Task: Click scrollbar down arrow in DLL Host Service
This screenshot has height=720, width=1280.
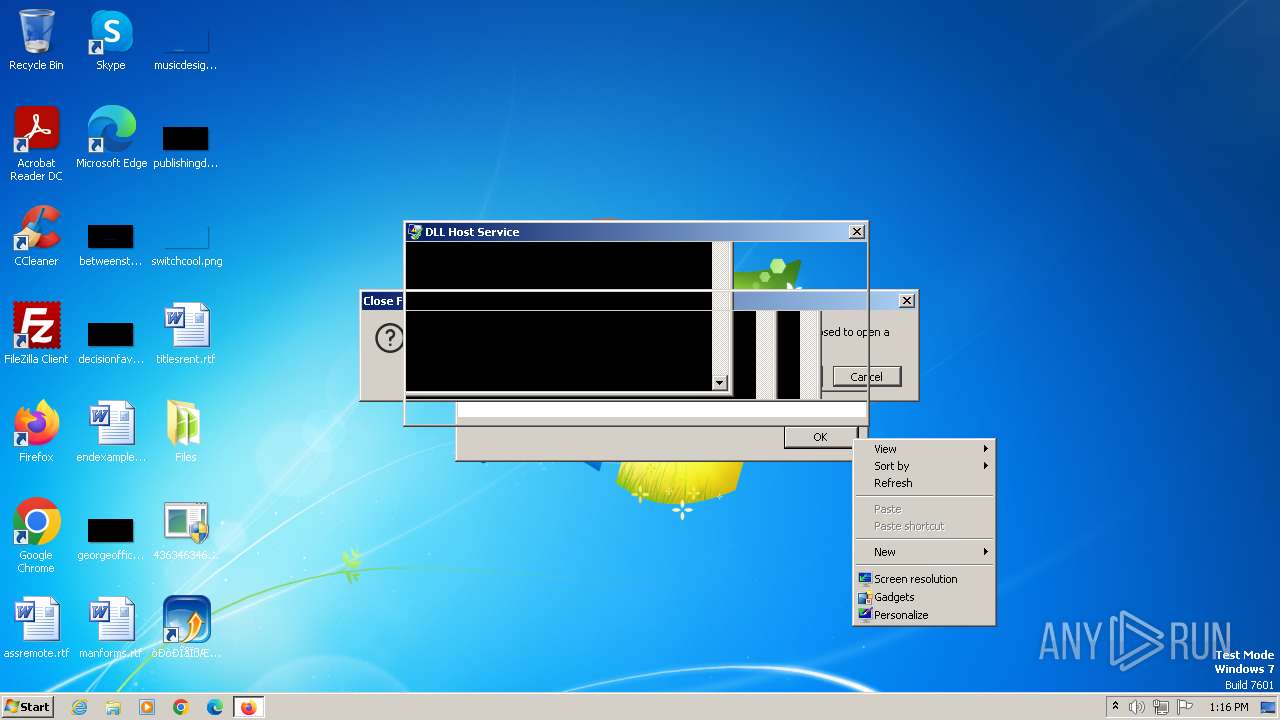Action: [x=719, y=383]
